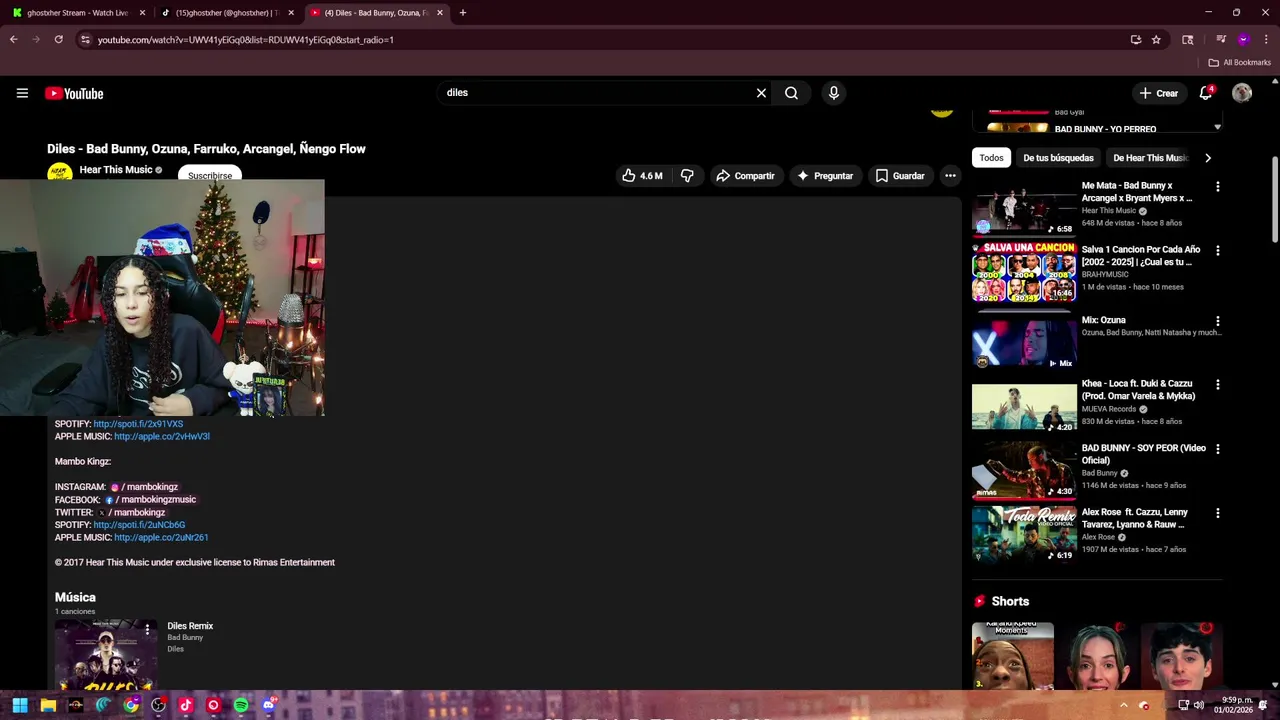Open File Explorer from the taskbar
This screenshot has width=1280, height=720.
click(x=48, y=705)
